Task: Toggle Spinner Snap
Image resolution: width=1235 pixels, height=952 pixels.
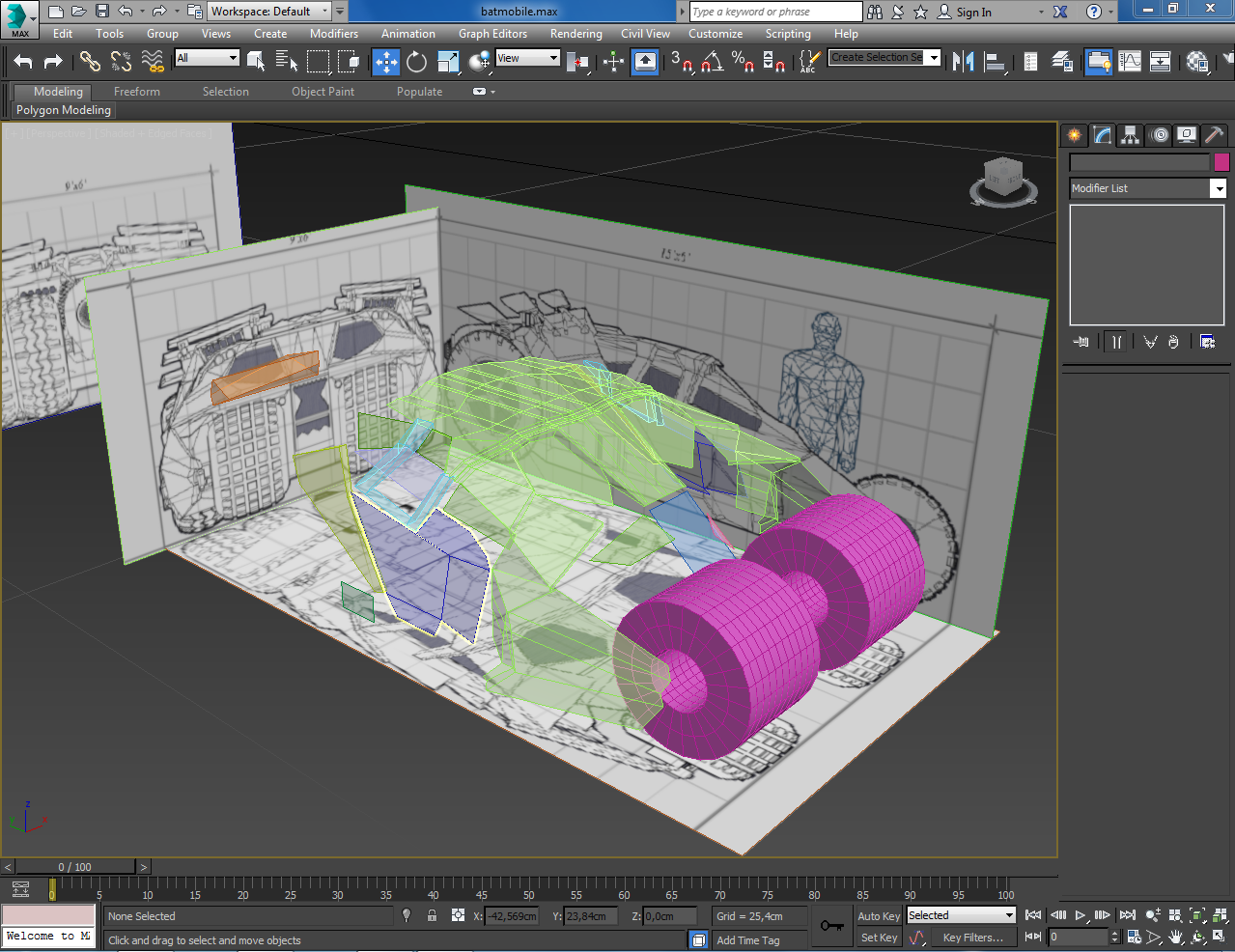Action: click(773, 62)
